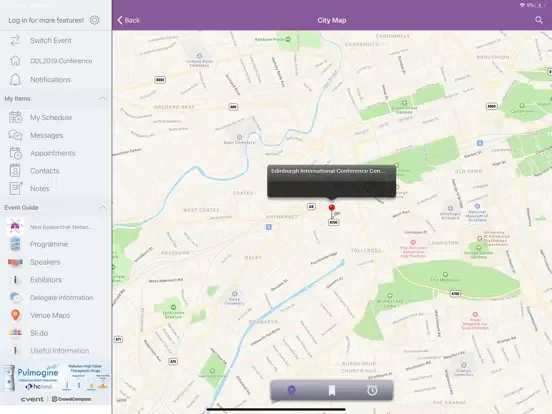Click the Exhibitors info icon
The image size is (552, 414).
coord(15,280)
